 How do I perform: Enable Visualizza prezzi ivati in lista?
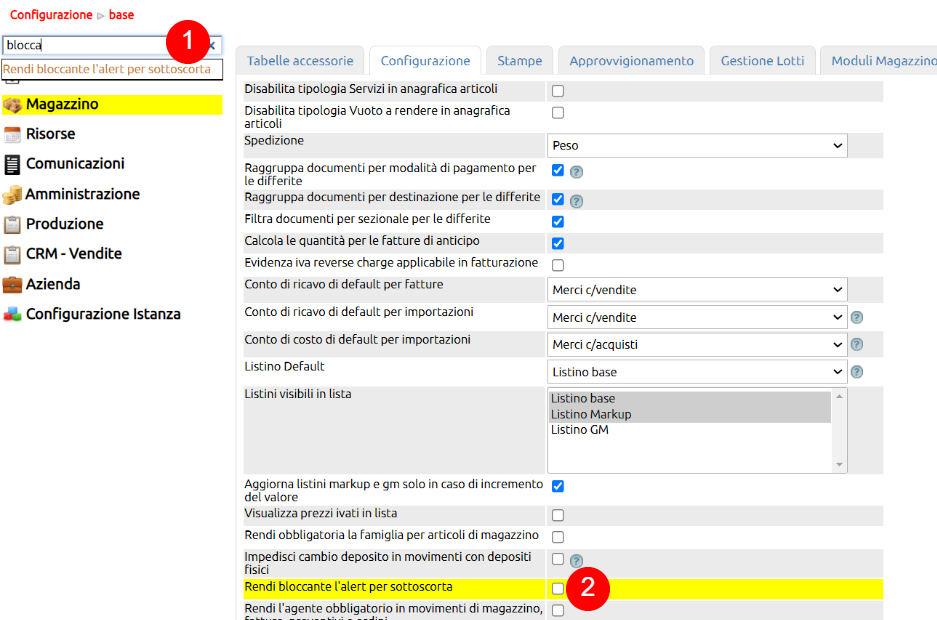point(558,515)
